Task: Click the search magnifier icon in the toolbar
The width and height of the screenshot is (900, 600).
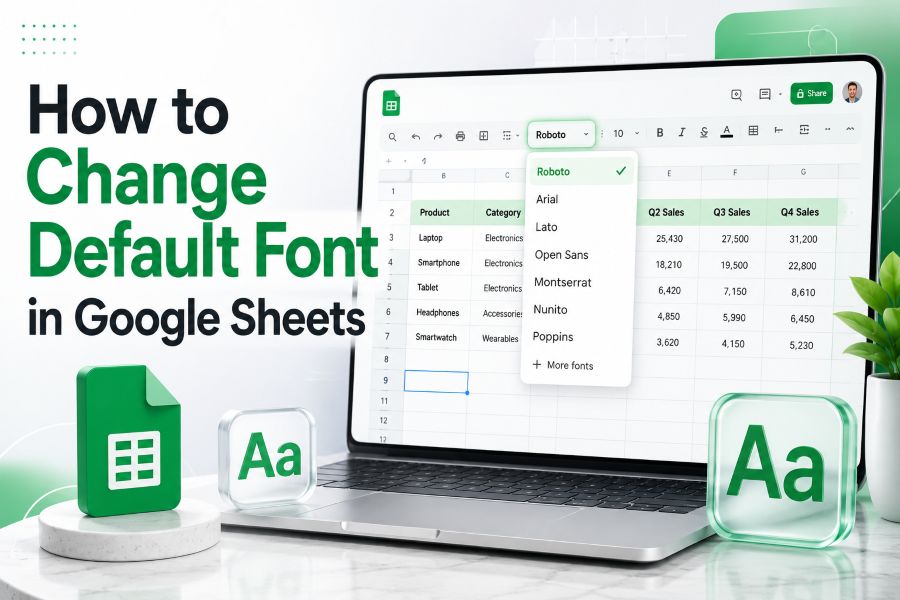Action: [x=393, y=137]
